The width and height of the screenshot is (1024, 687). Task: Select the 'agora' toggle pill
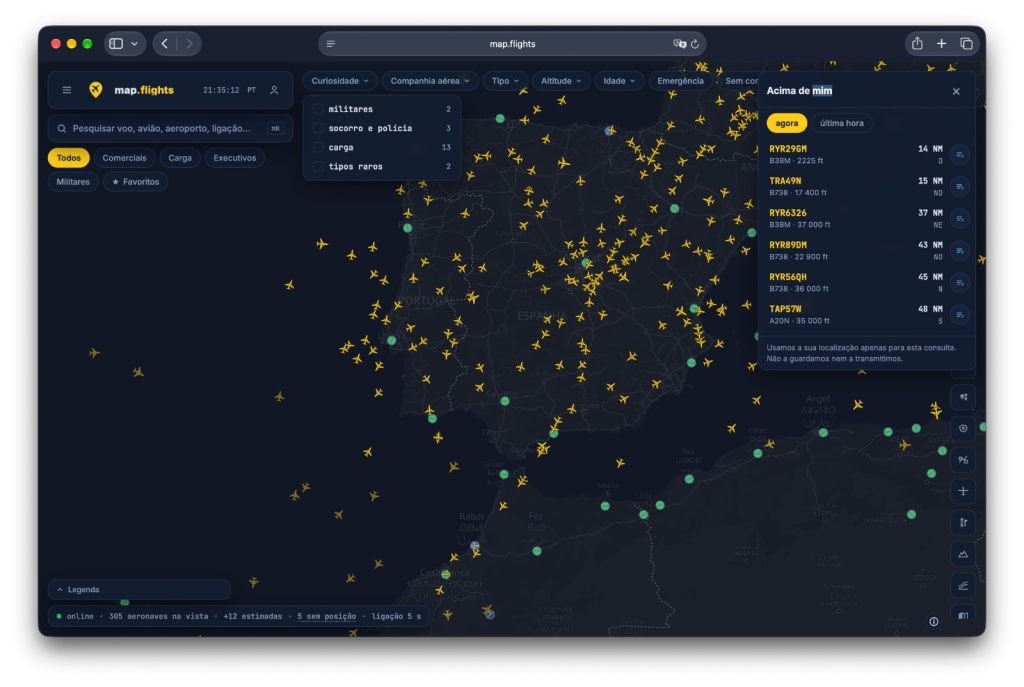(x=786, y=123)
